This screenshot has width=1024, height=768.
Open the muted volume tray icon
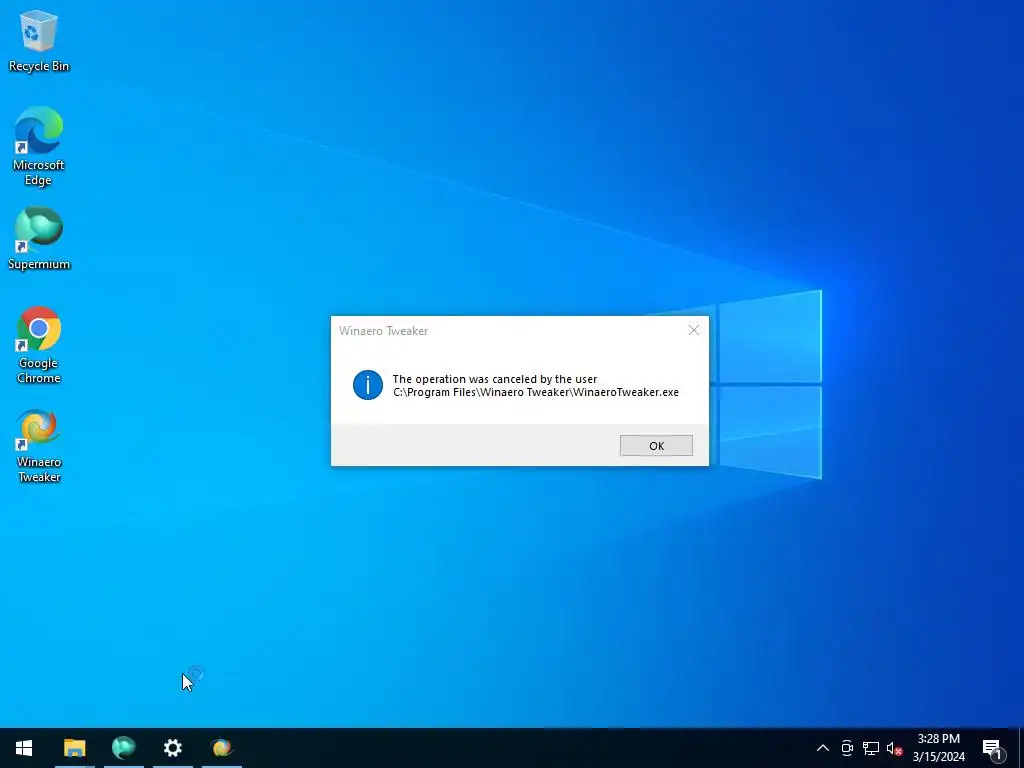tap(894, 748)
